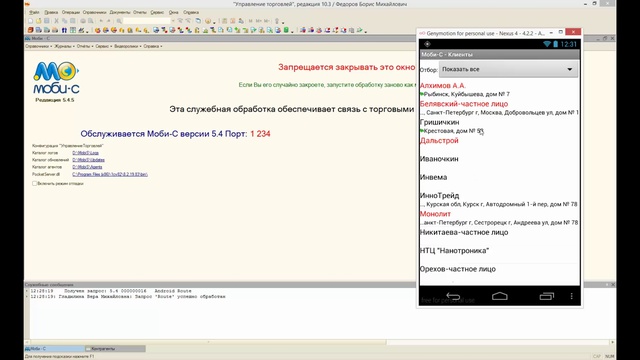
Task: Click the Save toolbar icon
Action: click(47, 21)
